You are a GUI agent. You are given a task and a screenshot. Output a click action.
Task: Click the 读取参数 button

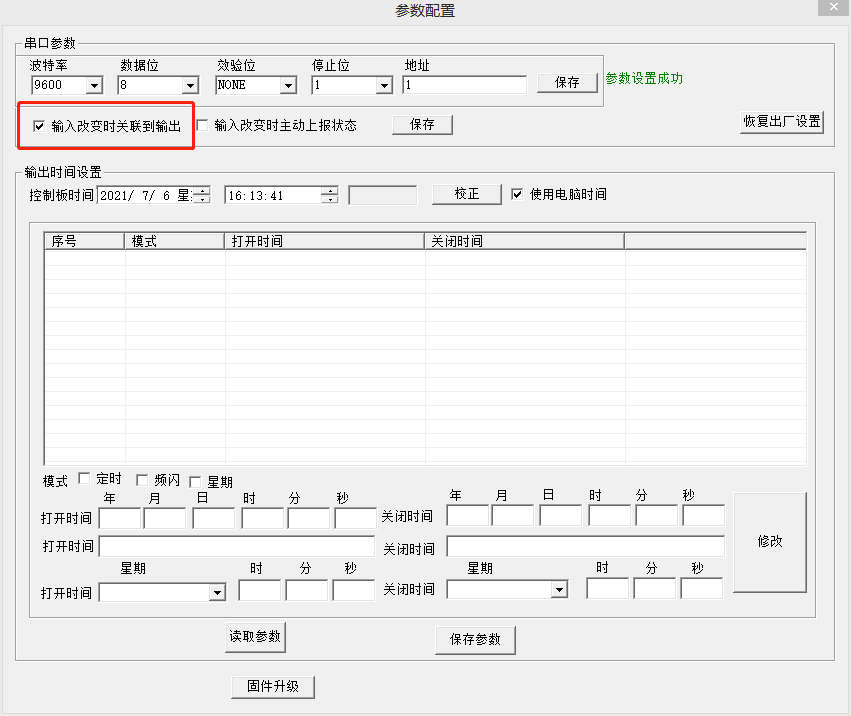point(255,637)
